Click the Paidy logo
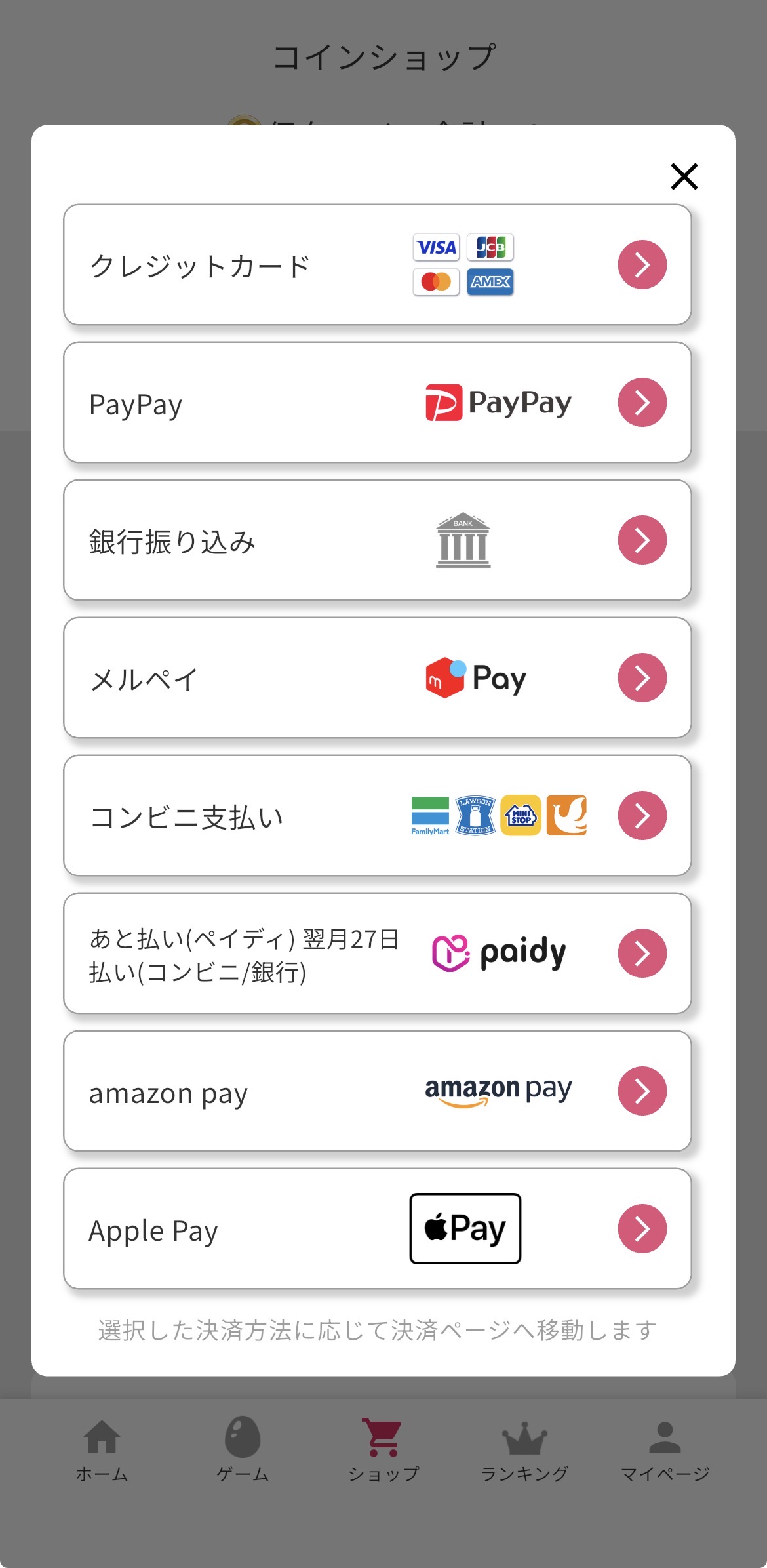767x1568 pixels. 499,953
